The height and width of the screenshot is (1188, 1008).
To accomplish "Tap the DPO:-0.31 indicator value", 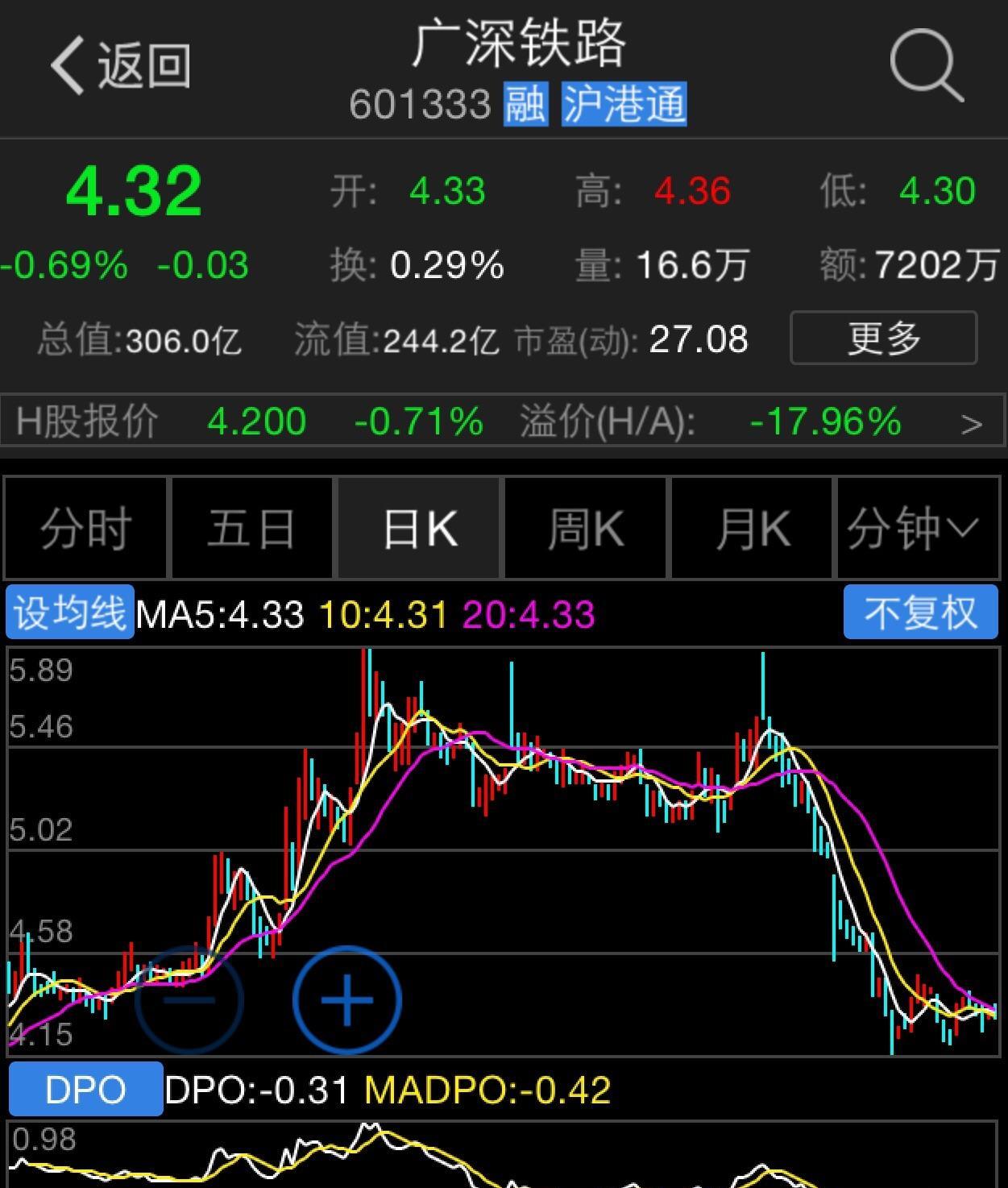I will pyautogui.click(x=257, y=1090).
